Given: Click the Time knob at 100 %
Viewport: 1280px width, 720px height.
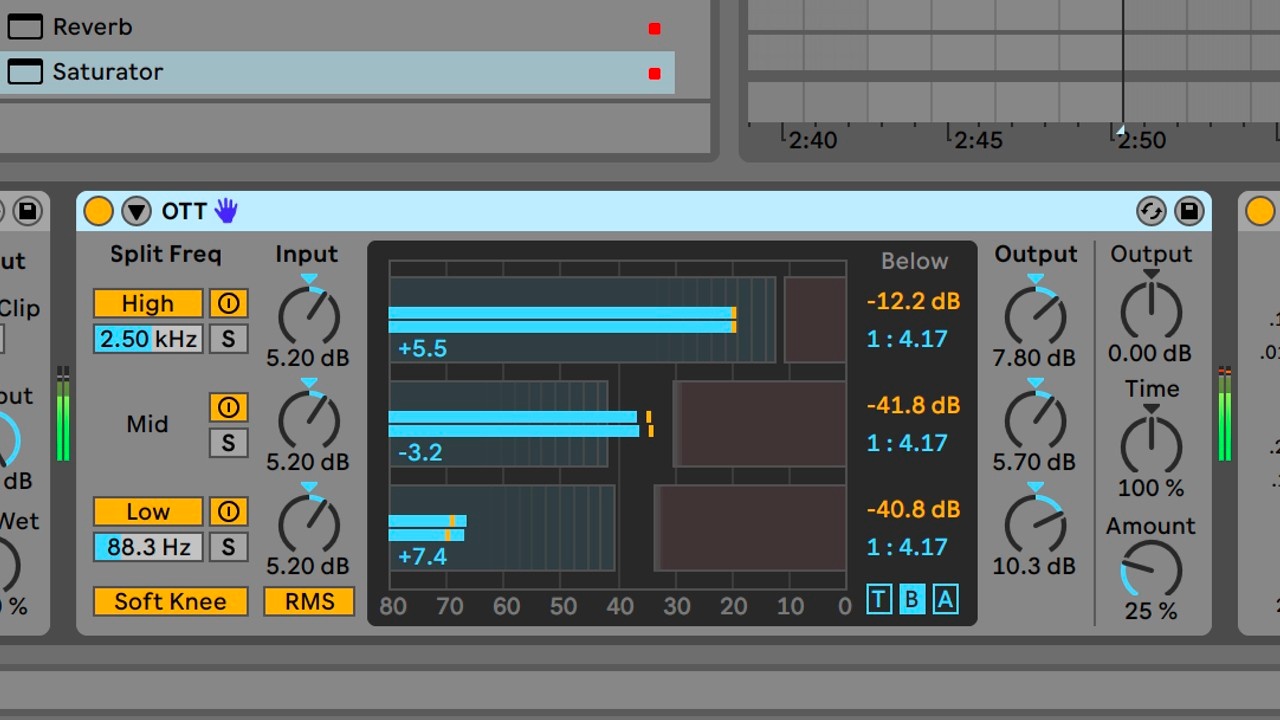Looking at the screenshot, I should [x=1151, y=444].
